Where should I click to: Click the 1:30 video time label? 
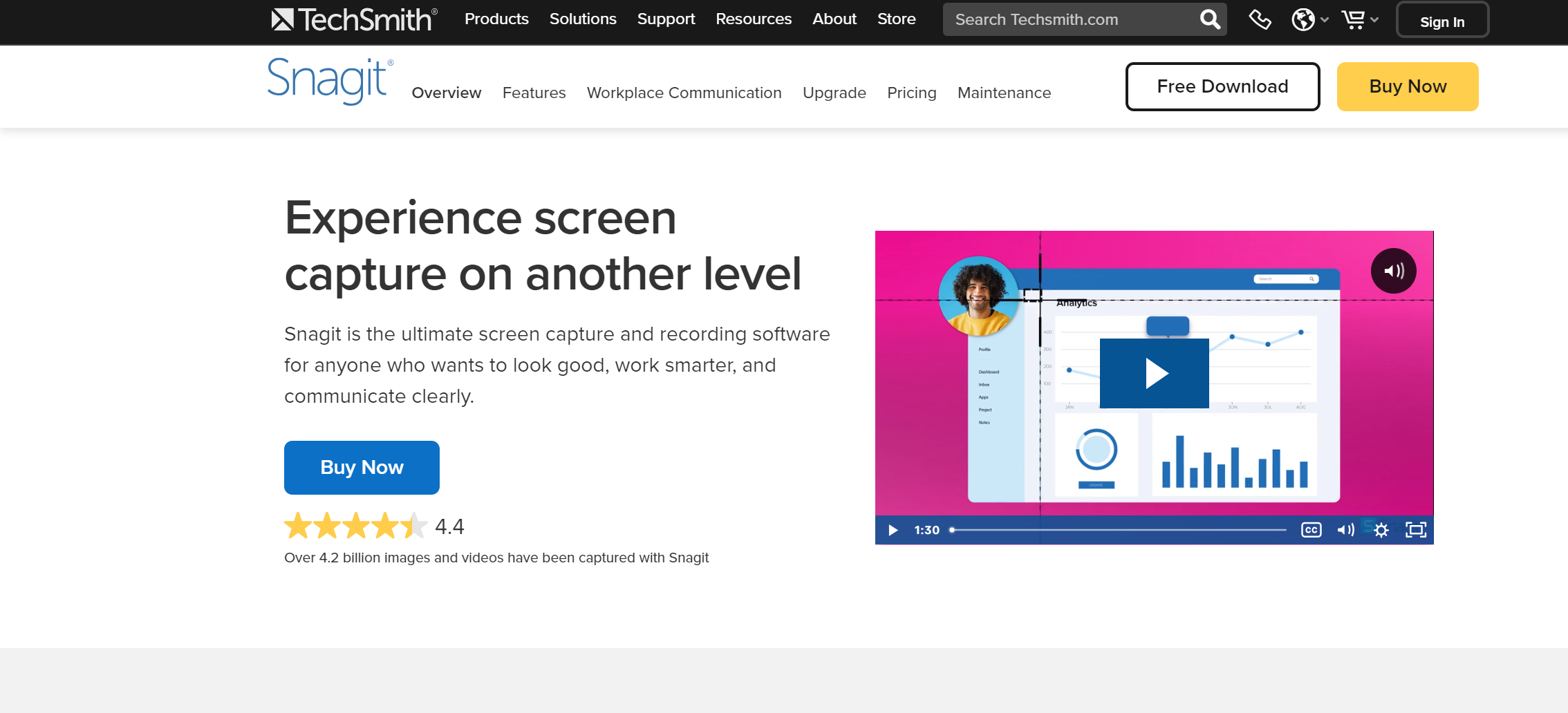point(926,530)
